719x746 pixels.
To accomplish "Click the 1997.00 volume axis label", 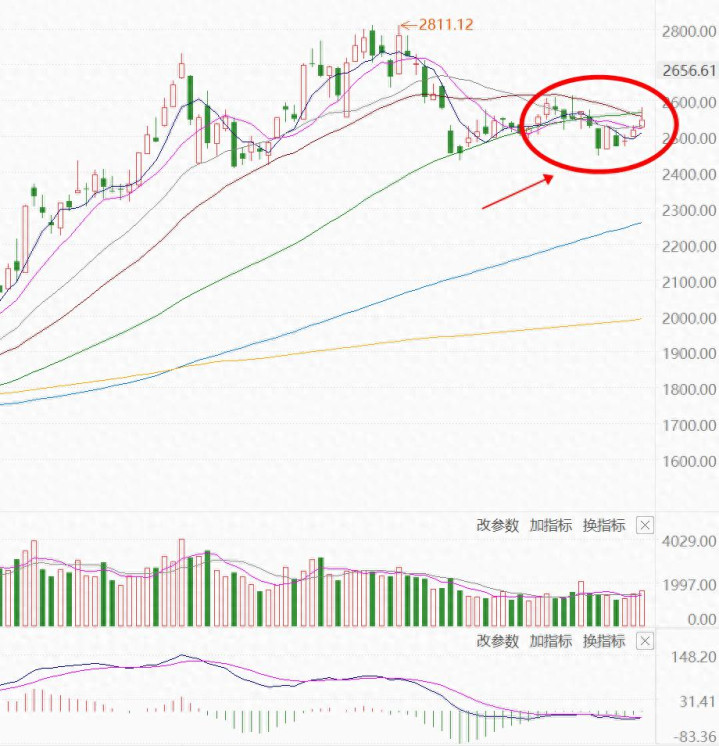I will (689, 585).
